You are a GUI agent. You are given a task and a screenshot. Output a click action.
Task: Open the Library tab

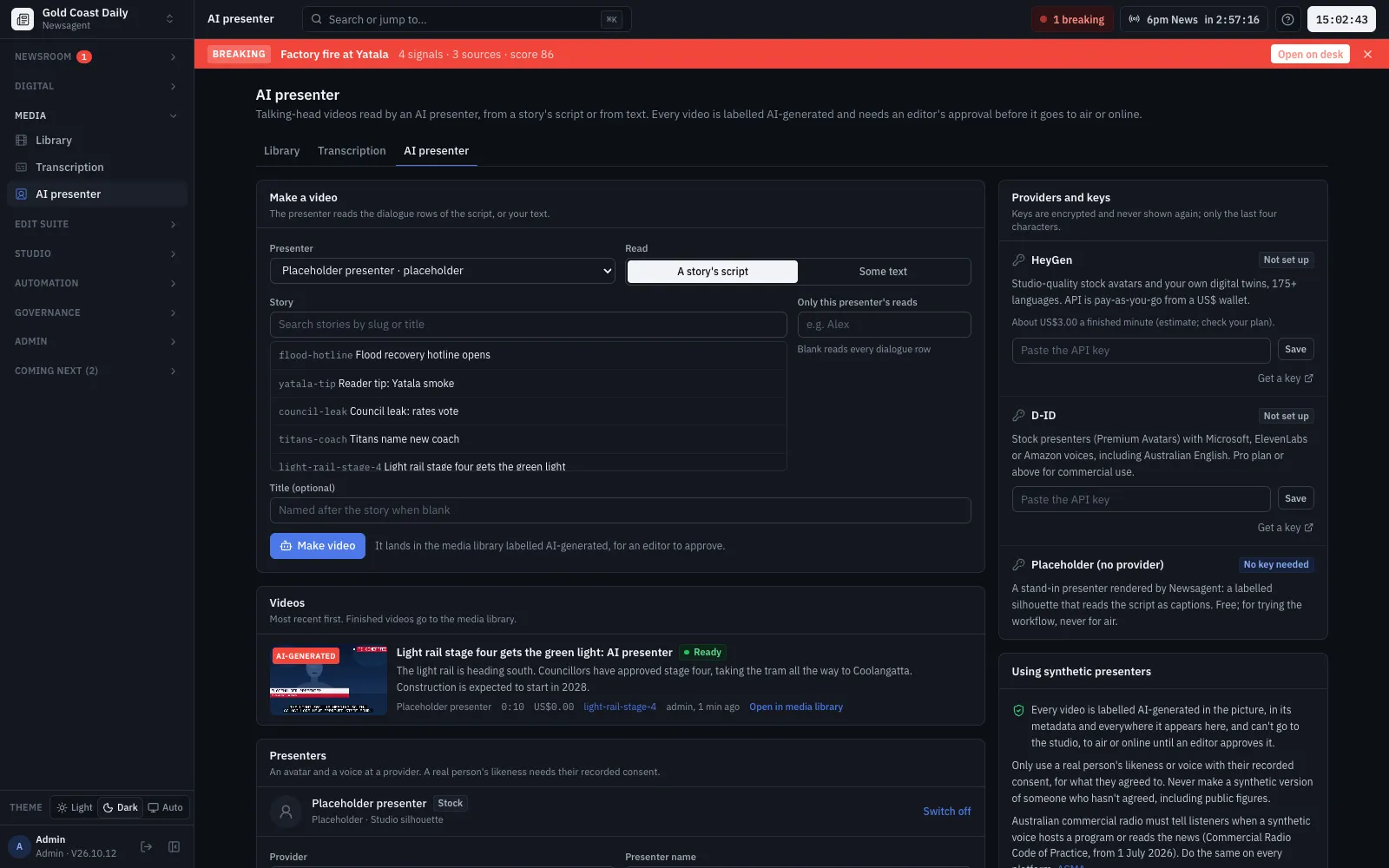[x=281, y=150]
